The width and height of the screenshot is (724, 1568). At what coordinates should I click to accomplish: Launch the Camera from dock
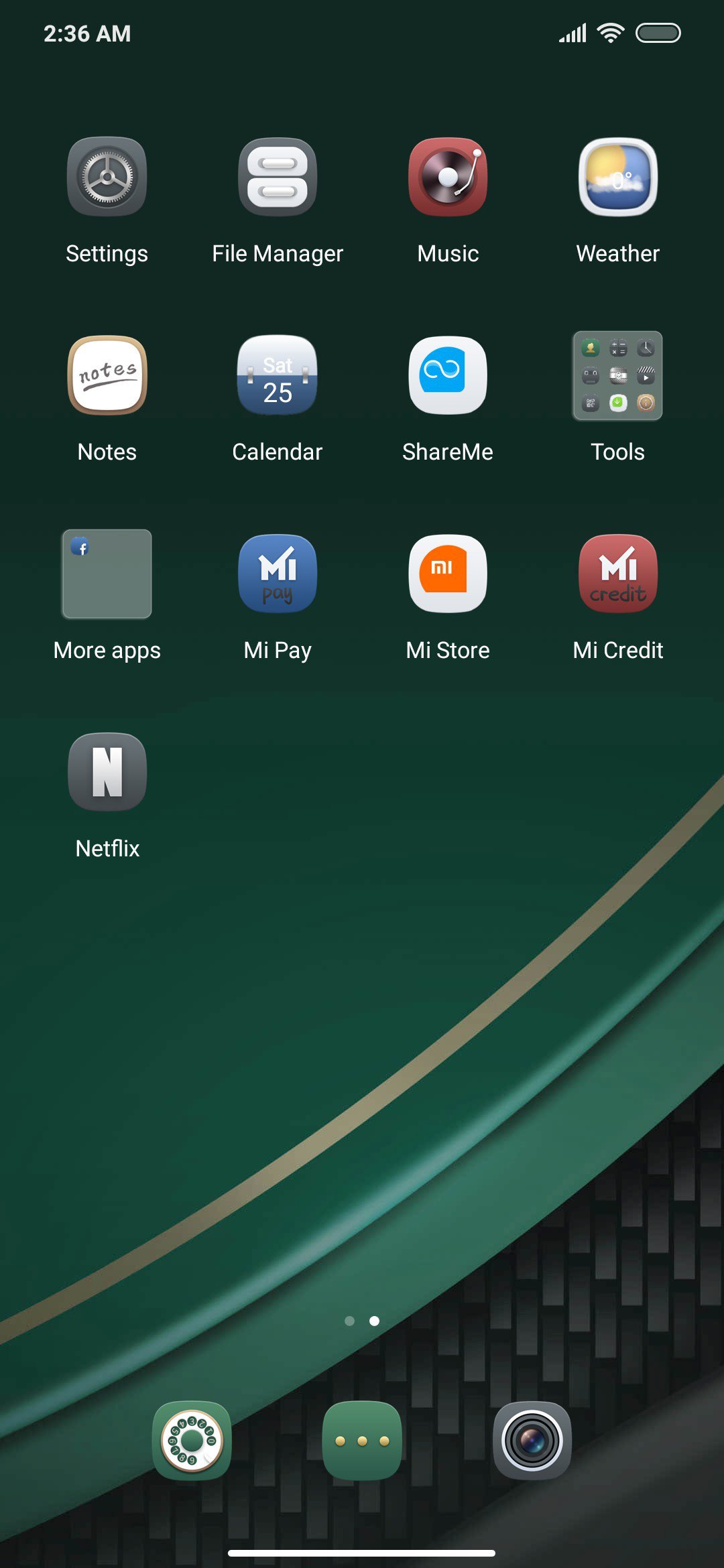[x=532, y=1441]
